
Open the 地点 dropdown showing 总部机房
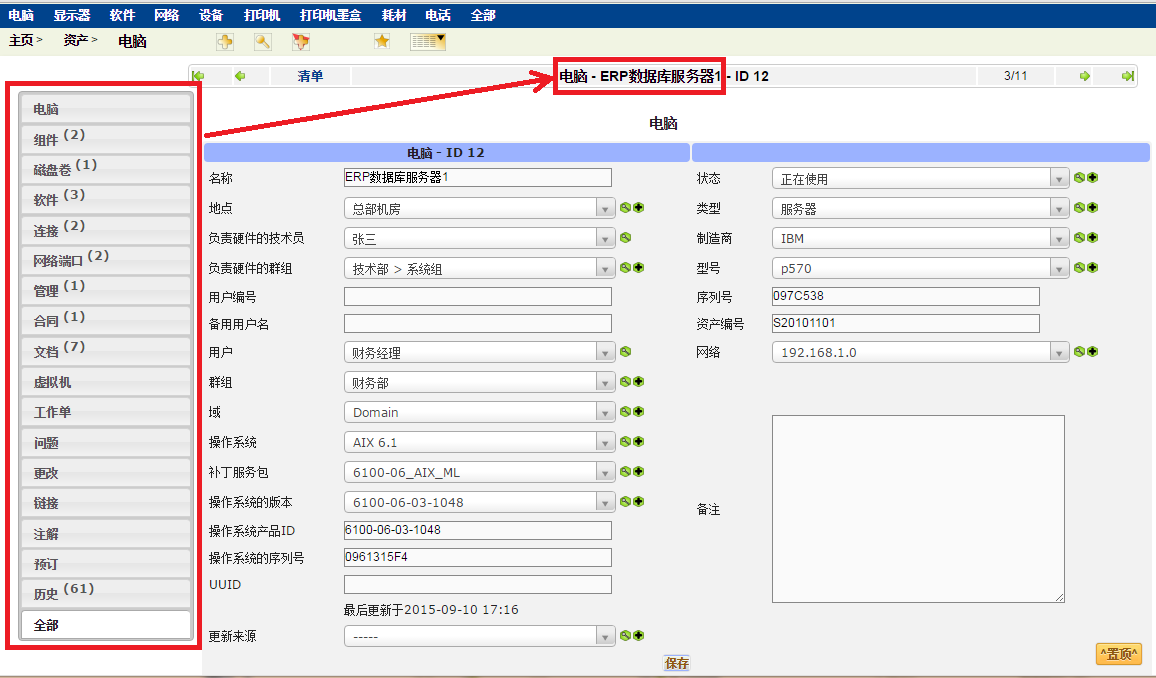[x=479, y=209]
